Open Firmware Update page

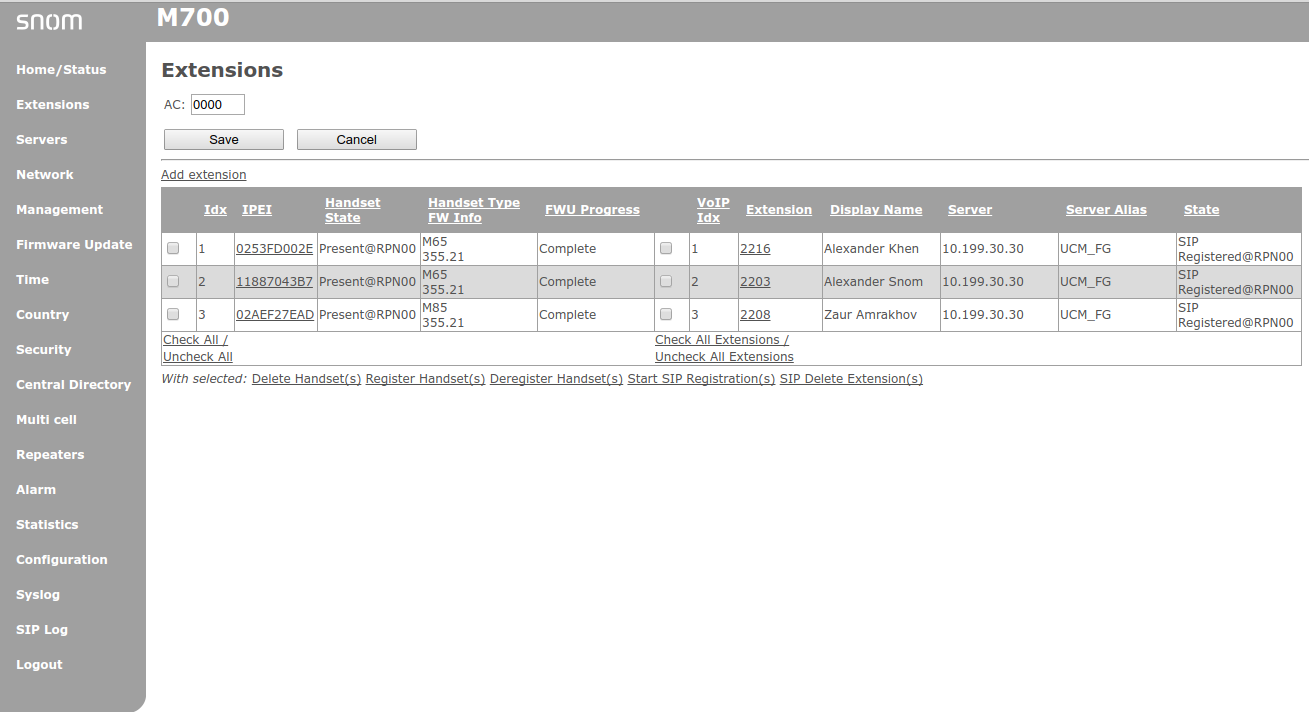pos(74,245)
